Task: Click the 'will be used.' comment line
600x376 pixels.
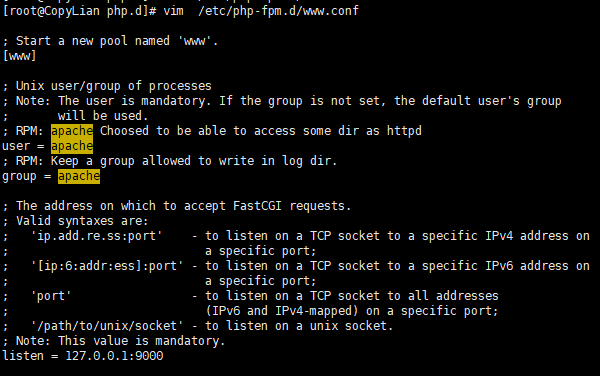Action: pos(103,116)
